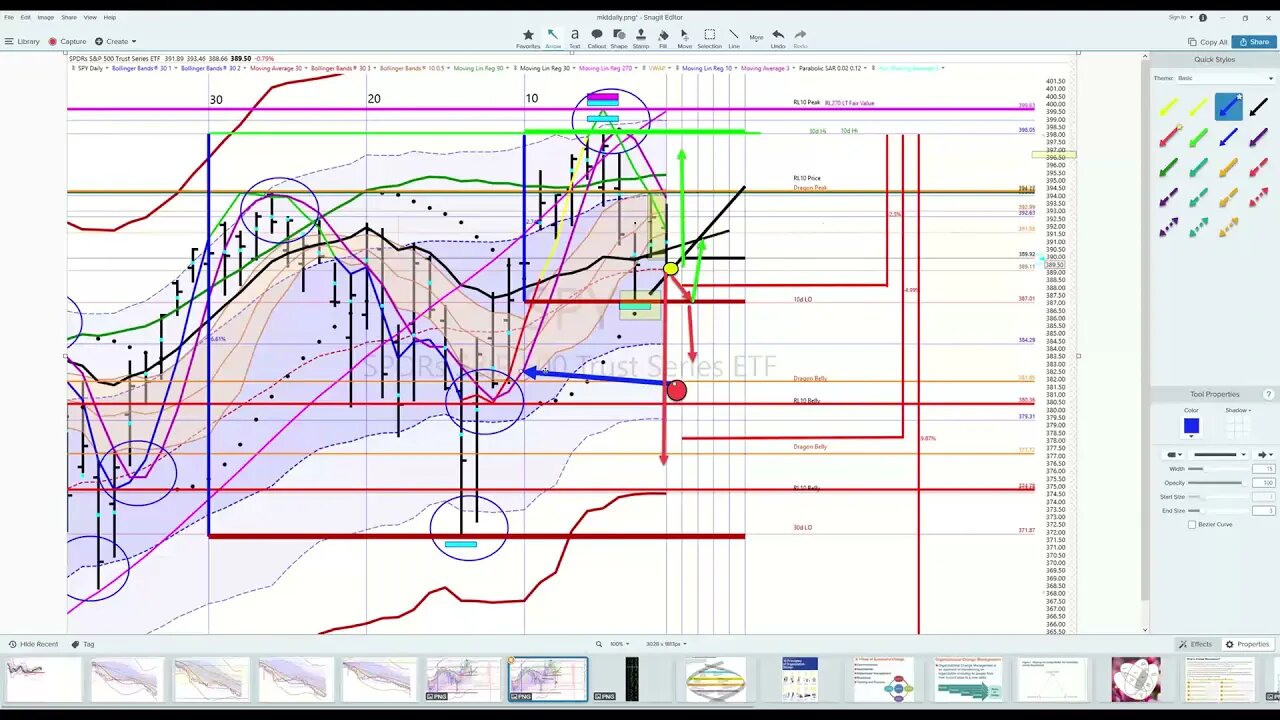Viewport: 1280px width, 720px height.
Task: Click the Redo arrow
Action: pyautogui.click(x=800, y=39)
